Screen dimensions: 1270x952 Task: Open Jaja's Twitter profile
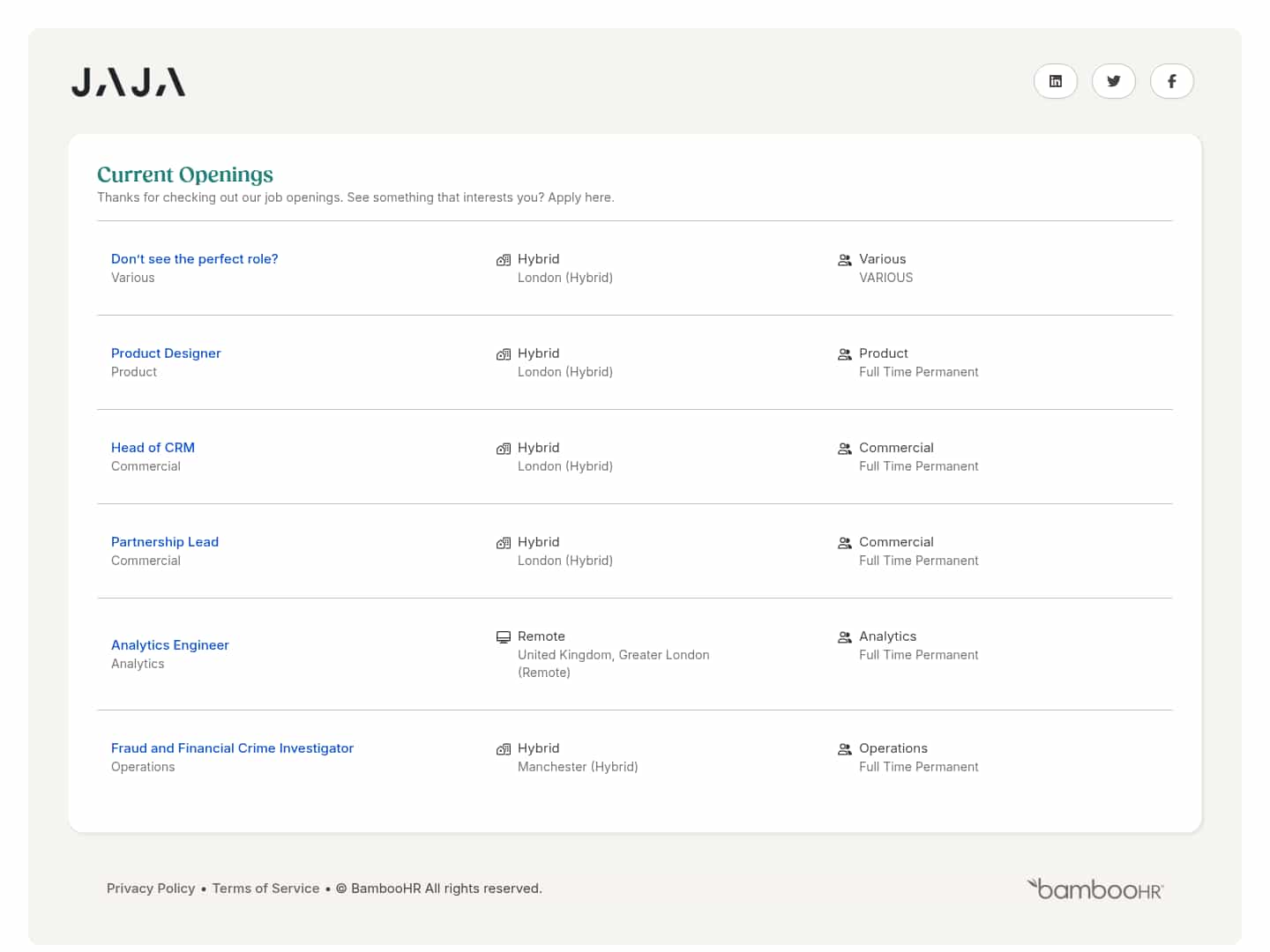coord(1114,80)
